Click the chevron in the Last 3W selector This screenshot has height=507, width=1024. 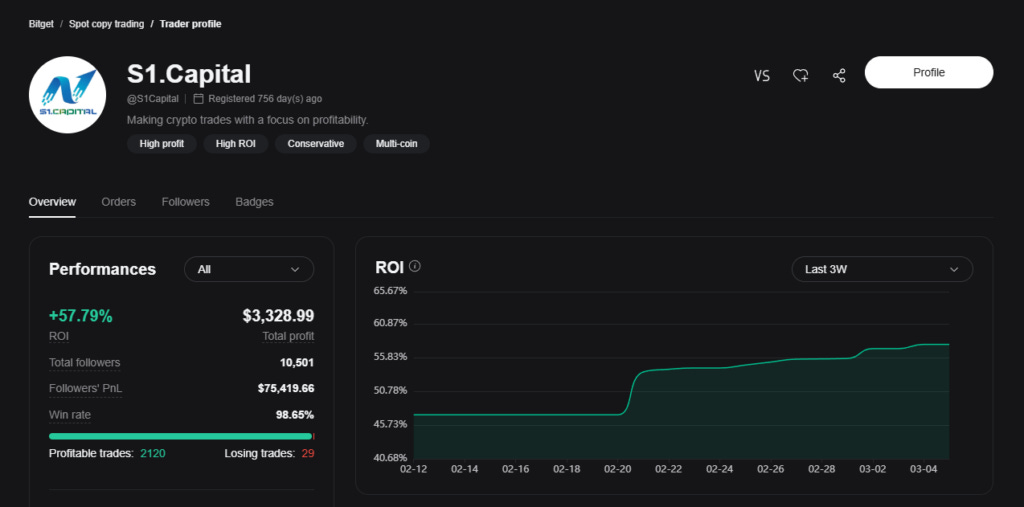pos(953,269)
